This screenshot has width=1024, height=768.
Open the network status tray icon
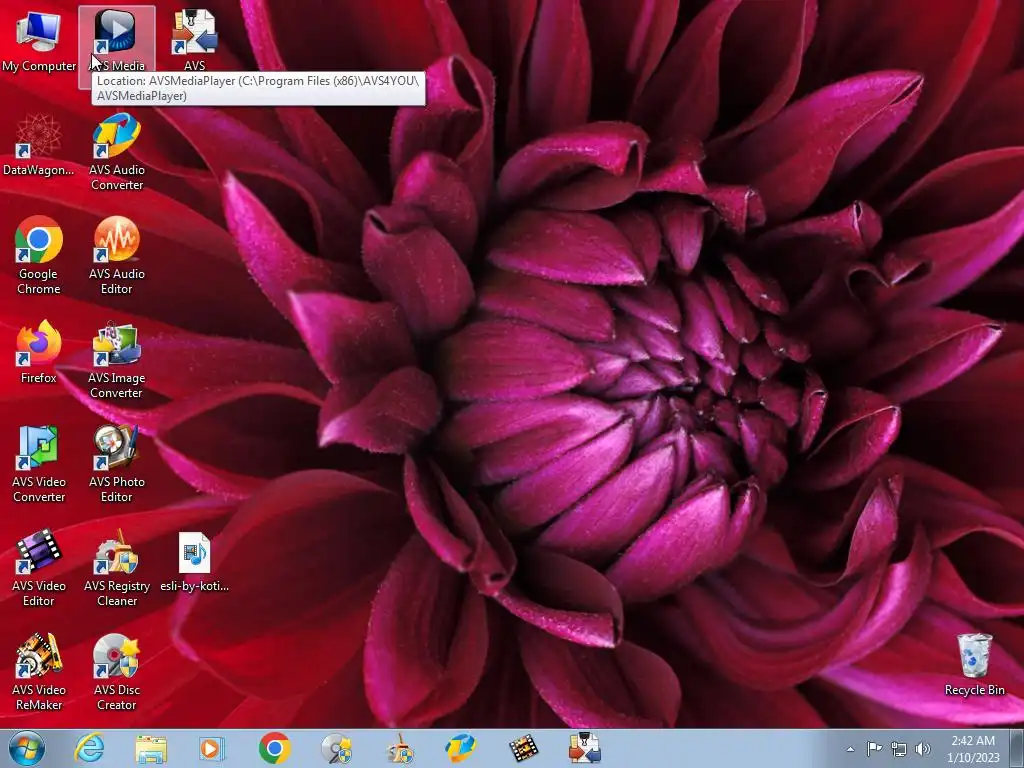click(x=899, y=749)
